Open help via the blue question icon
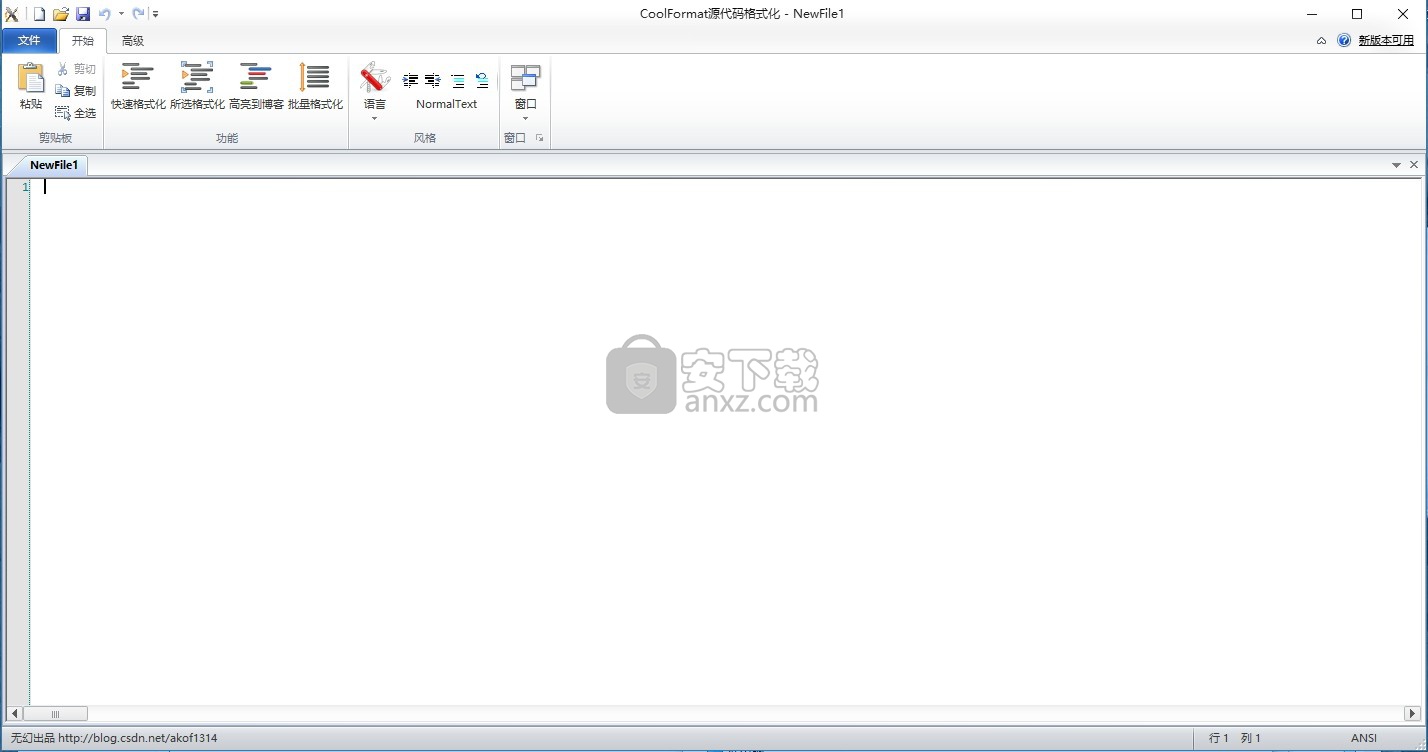The height and width of the screenshot is (752, 1428). 1344,41
